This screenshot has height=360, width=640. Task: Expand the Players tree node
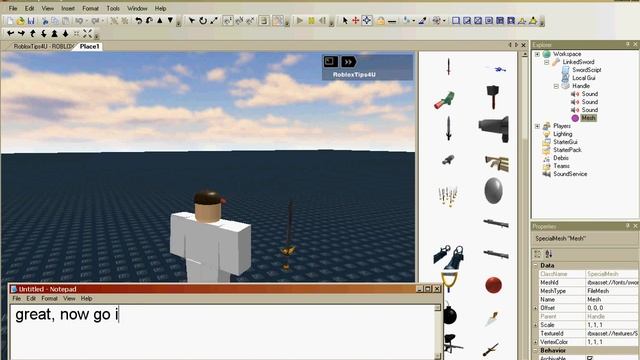(x=537, y=126)
